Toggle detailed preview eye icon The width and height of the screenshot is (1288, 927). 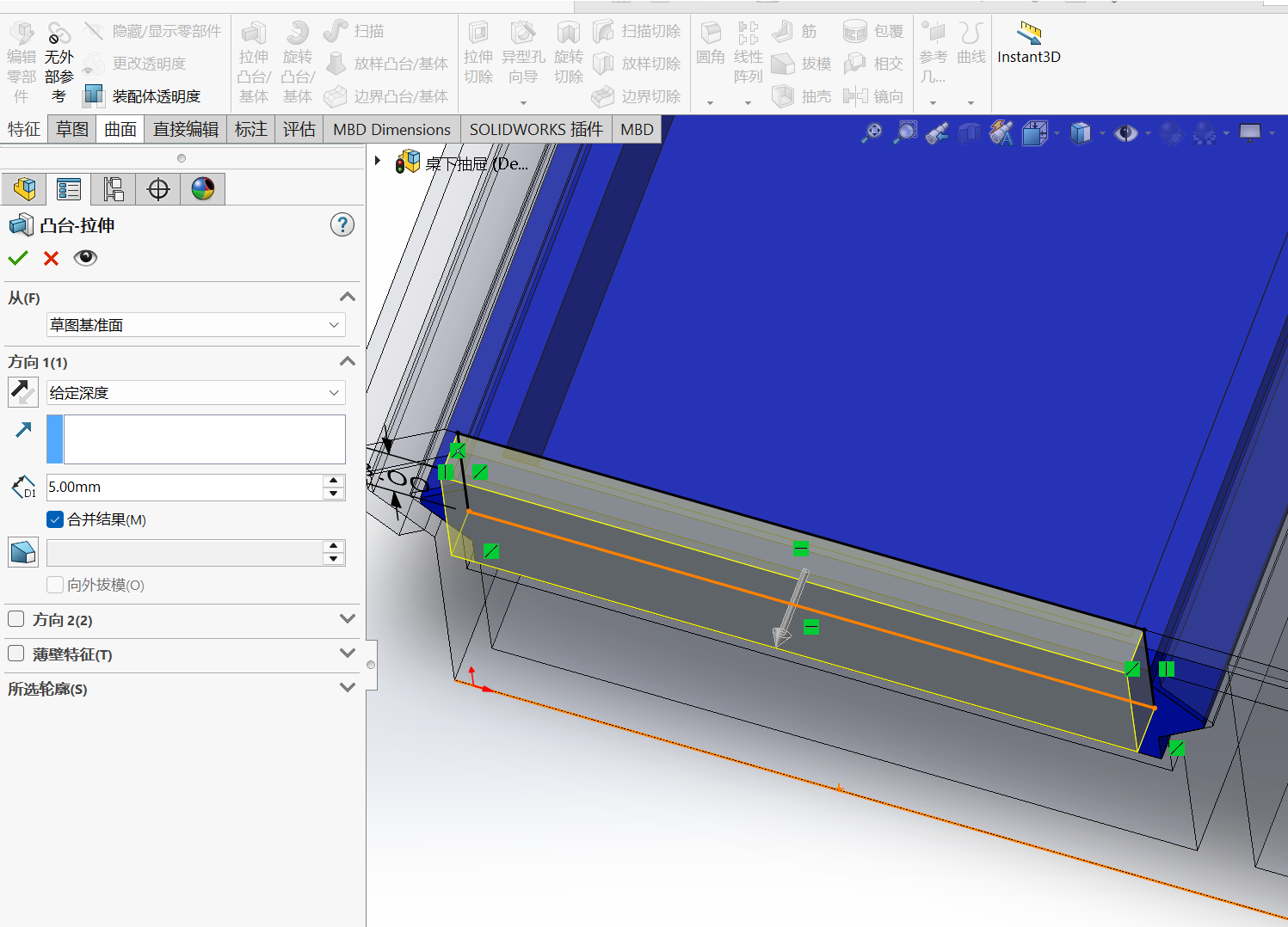(85, 258)
